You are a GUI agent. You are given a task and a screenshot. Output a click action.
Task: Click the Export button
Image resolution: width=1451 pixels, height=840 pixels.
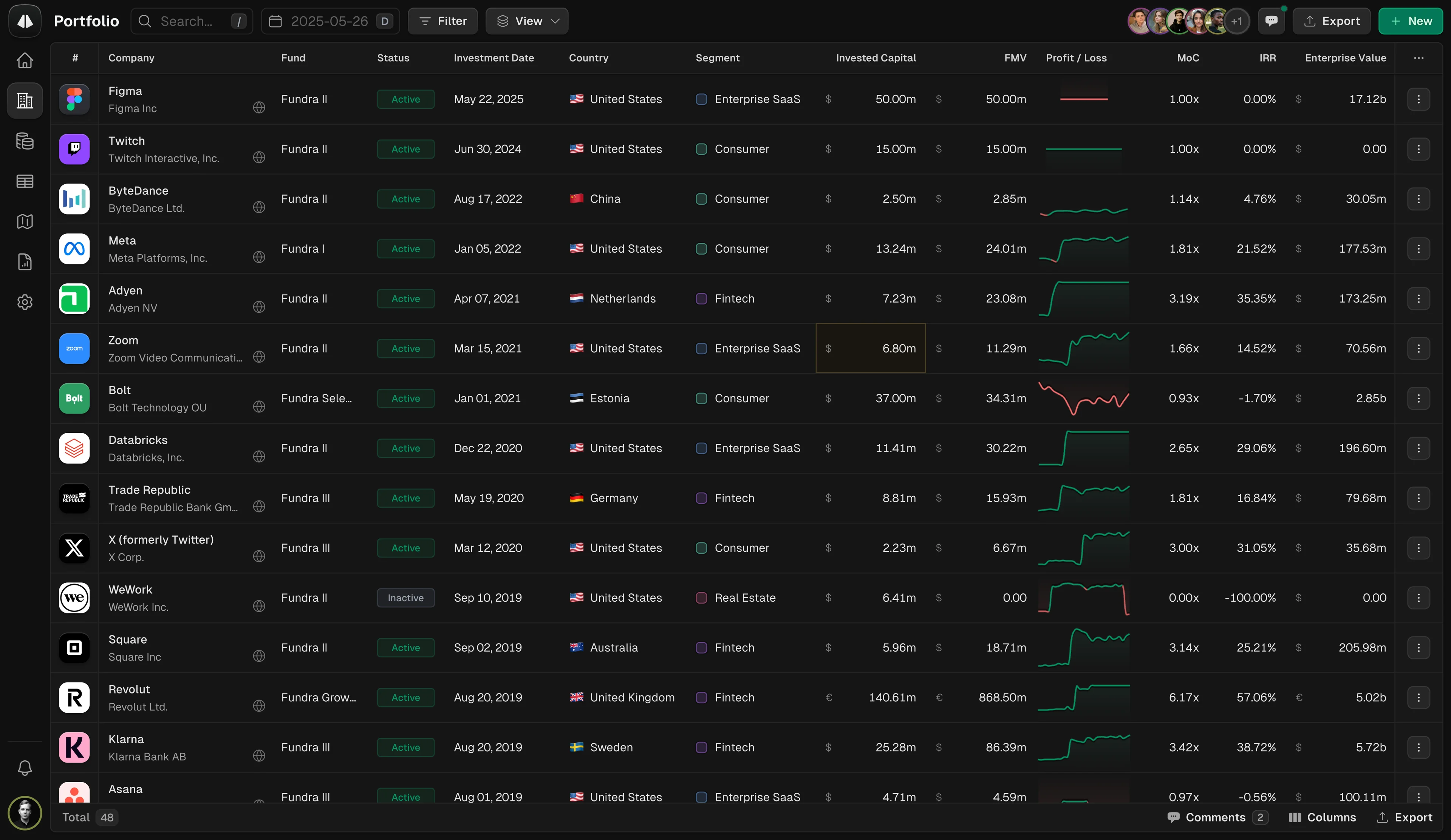click(1332, 21)
